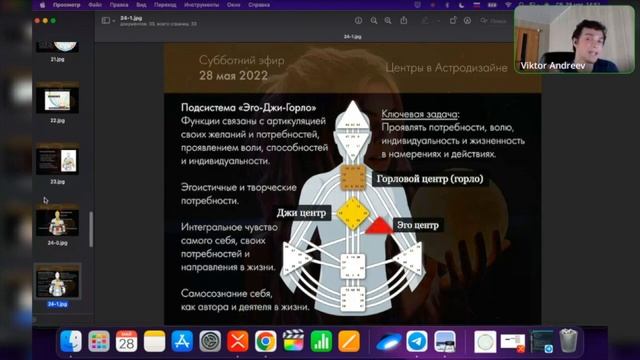Open the Окно menu
This screenshot has width=640, height=360.
click(233, 5)
